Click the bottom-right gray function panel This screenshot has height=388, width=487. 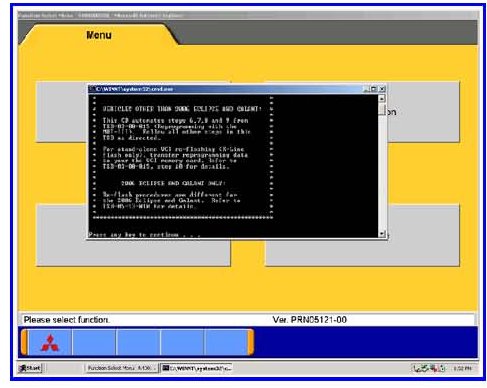(x=362, y=235)
